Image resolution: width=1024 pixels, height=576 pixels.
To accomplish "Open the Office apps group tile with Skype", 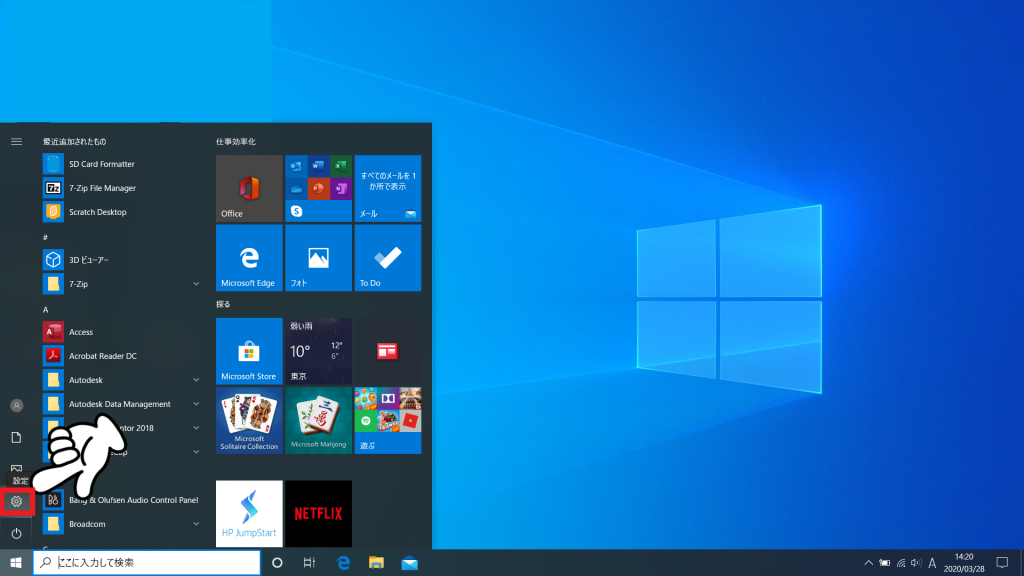I will [x=319, y=189].
